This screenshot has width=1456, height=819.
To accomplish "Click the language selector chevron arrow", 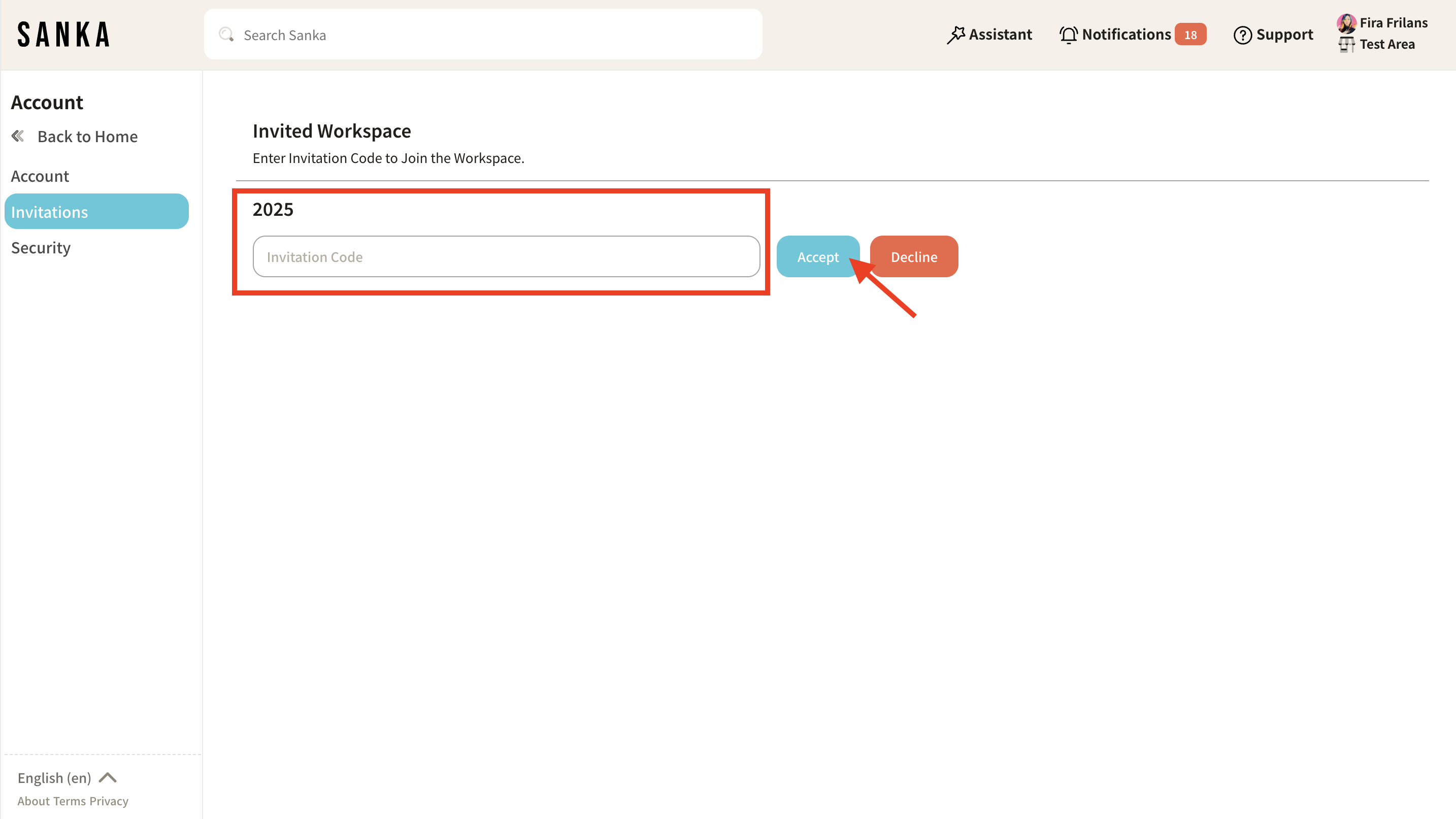I will click(x=108, y=778).
